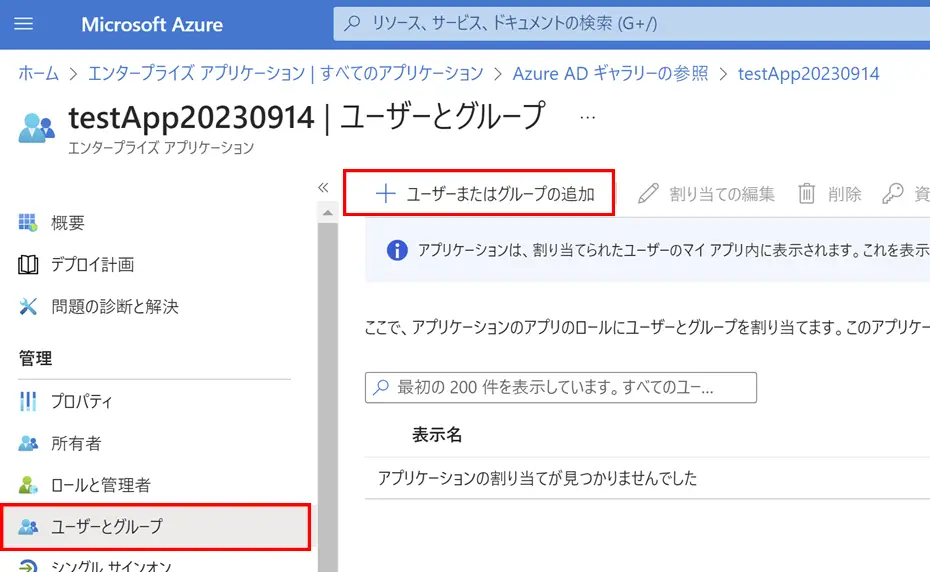Screen dimensions: 930x572
Task: Click the ユーザーとグループ people icon
Action: [28, 526]
